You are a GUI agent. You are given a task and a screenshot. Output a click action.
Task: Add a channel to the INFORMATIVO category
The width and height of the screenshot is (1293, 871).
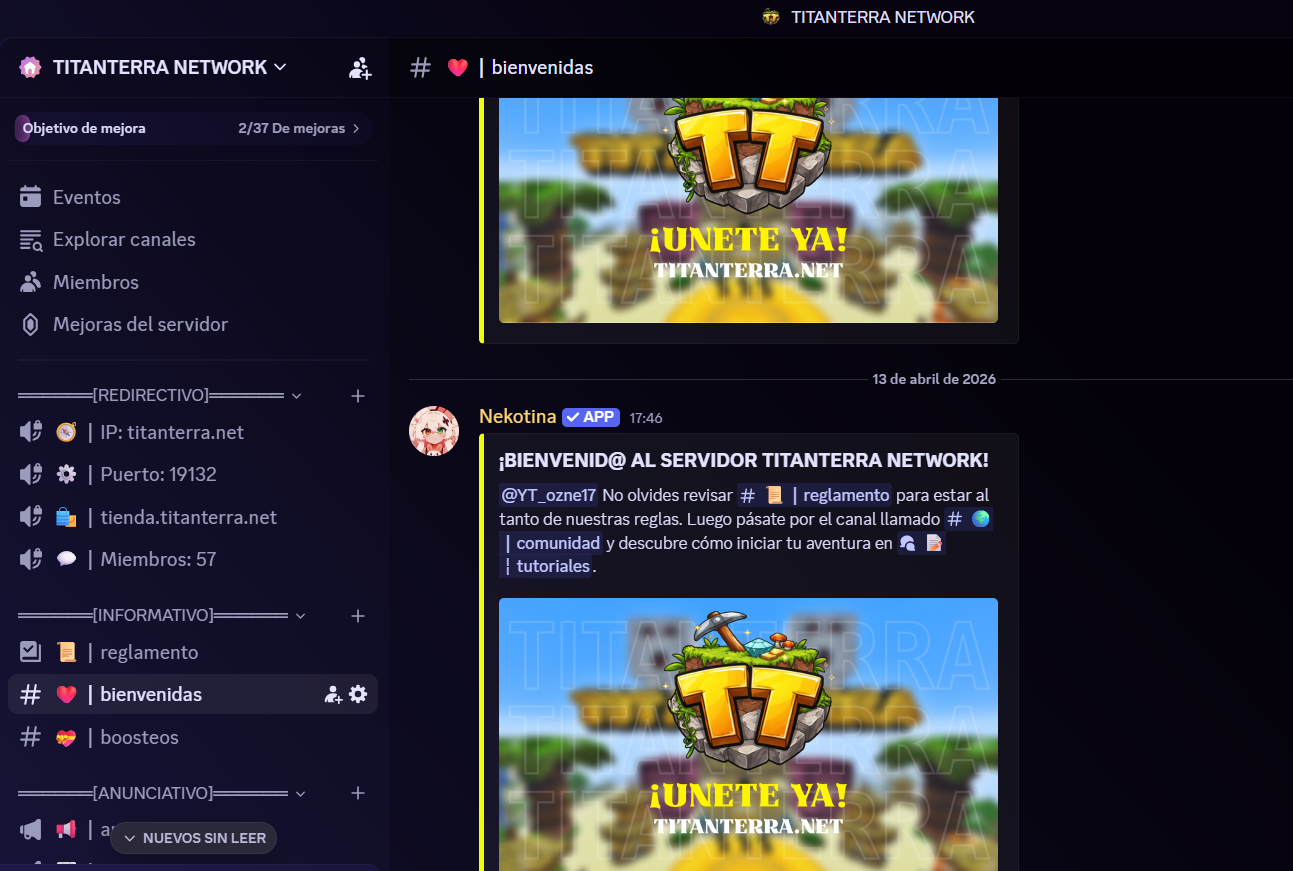(358, 616)
